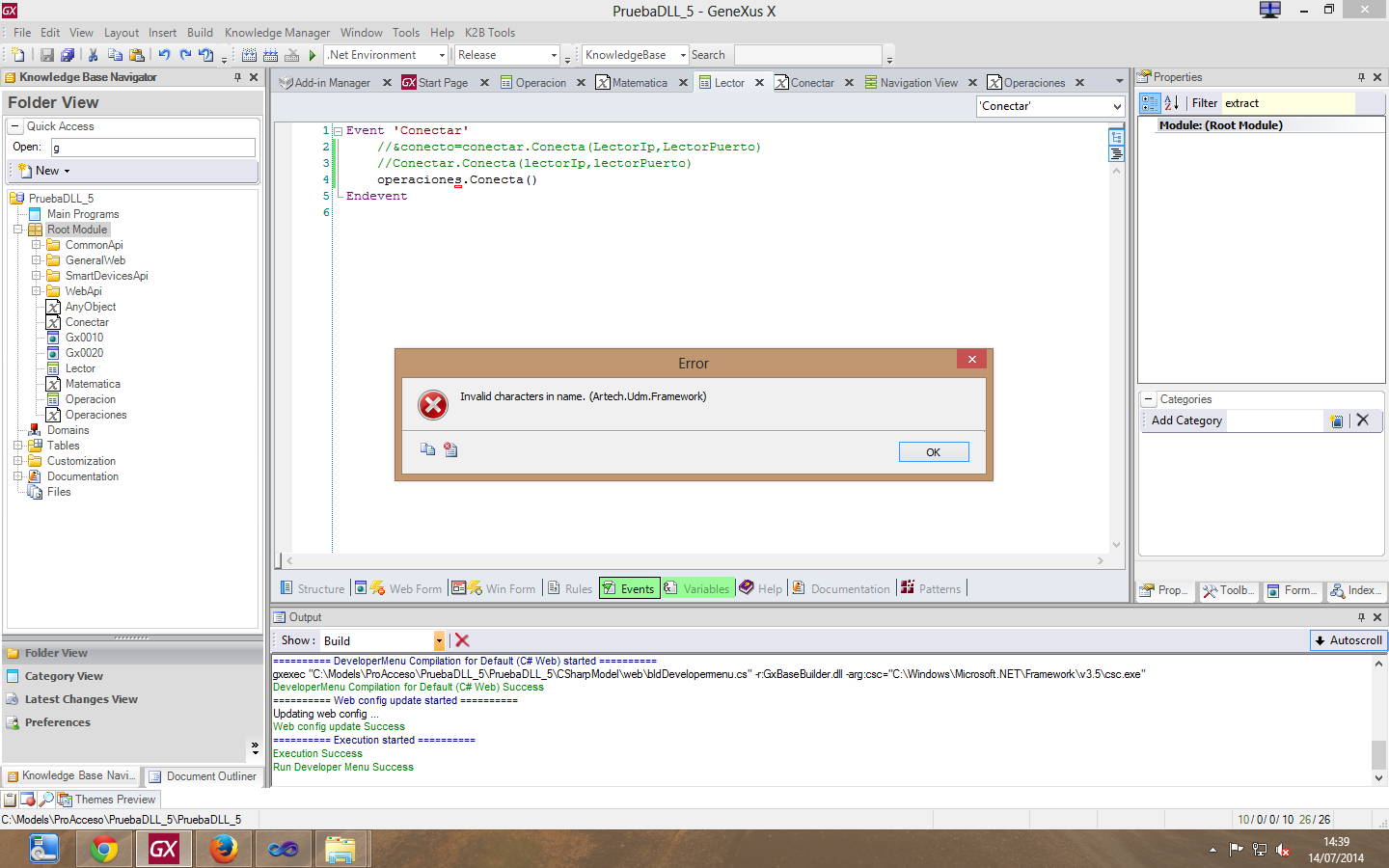Expand the CommonApi folder
1389x868 pixels.
[x=37, y=245]
